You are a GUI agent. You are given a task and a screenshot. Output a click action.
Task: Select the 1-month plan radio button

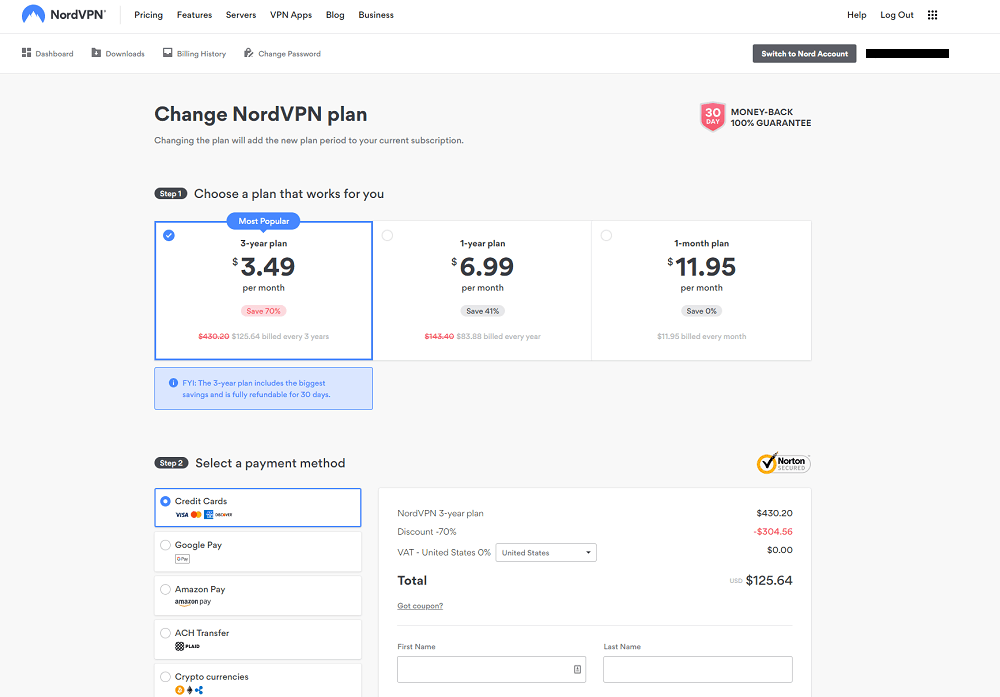point(606,235)
